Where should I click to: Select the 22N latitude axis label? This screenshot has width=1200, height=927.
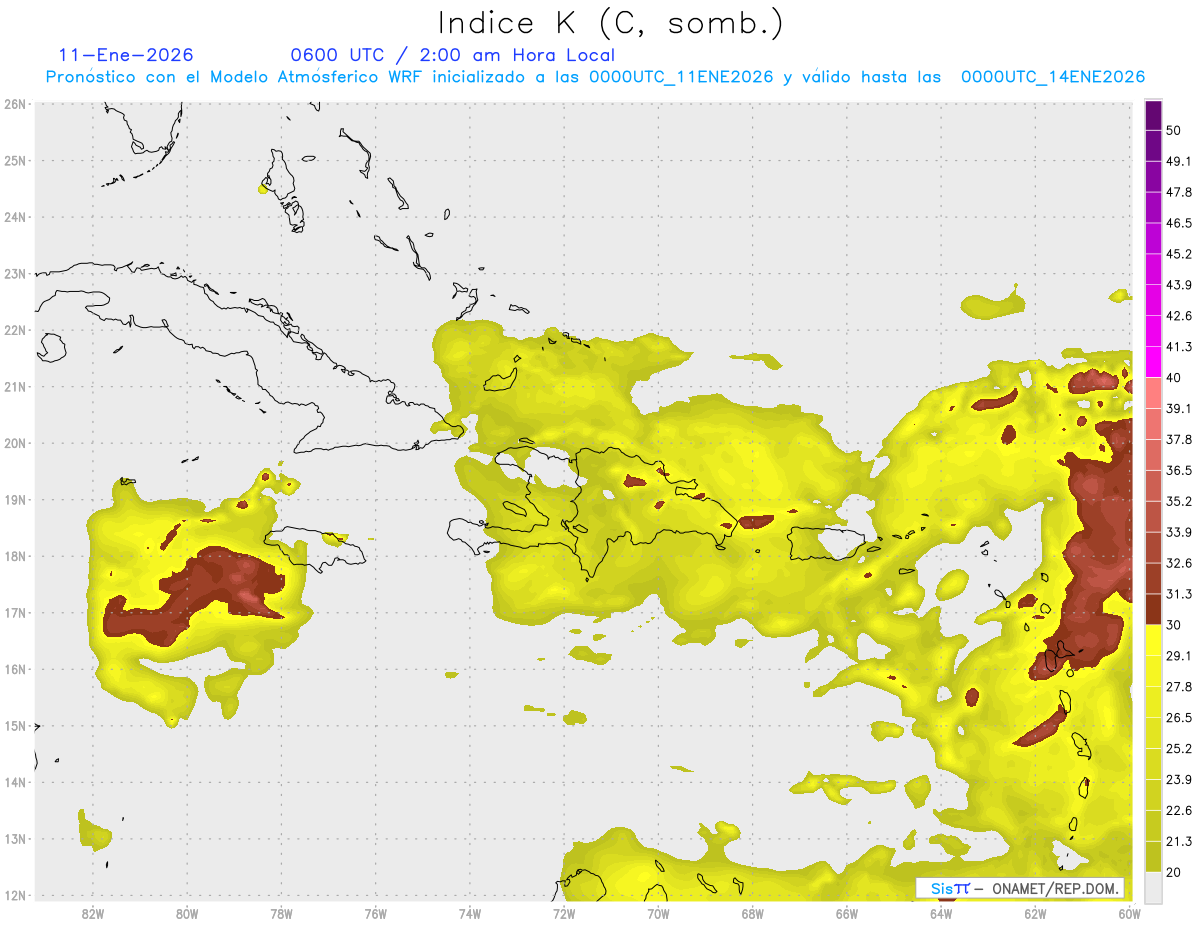14,330
